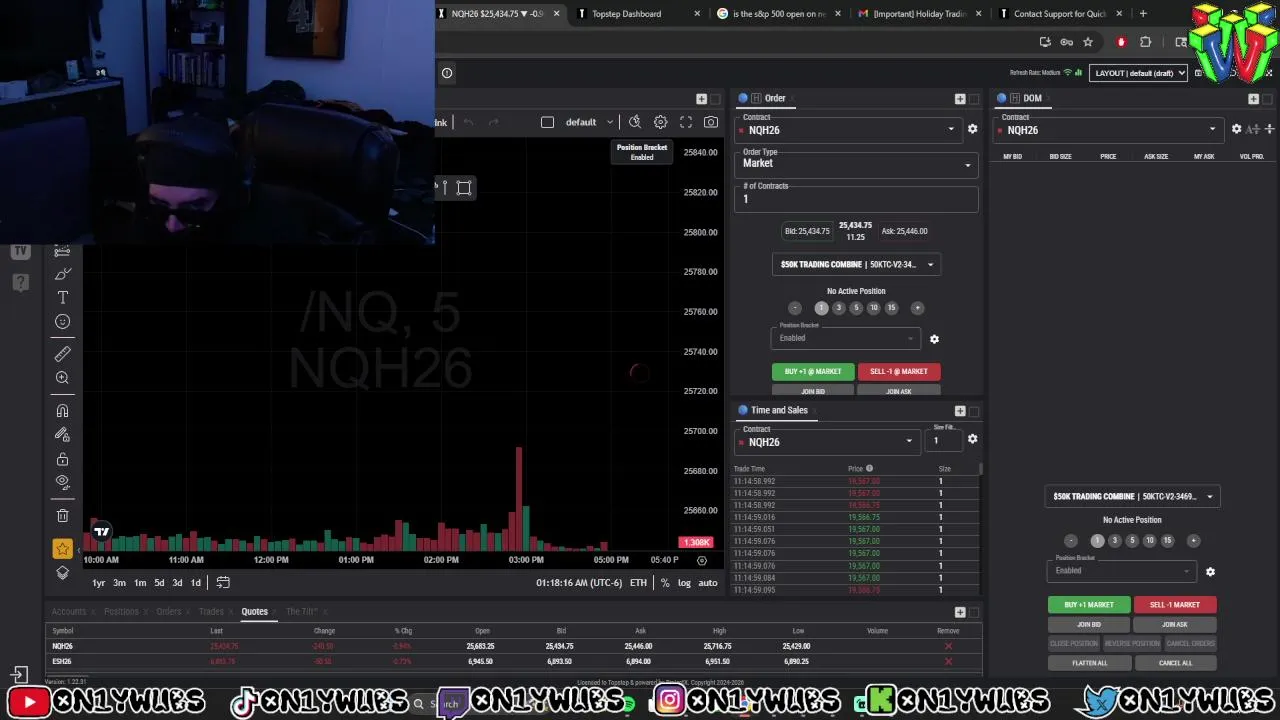Toggle the favorites star toolbar
Screen dimensions: 1280x720
(x=63, y=549)
